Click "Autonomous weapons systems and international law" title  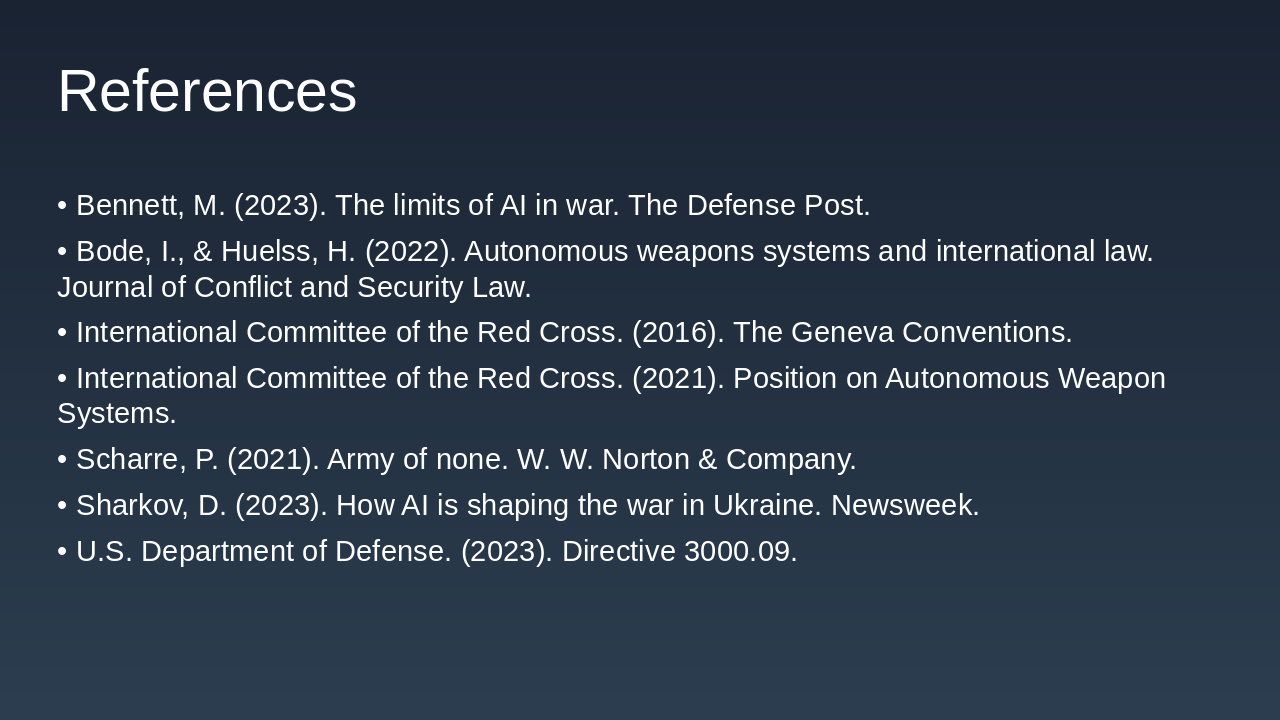(808, 251)
